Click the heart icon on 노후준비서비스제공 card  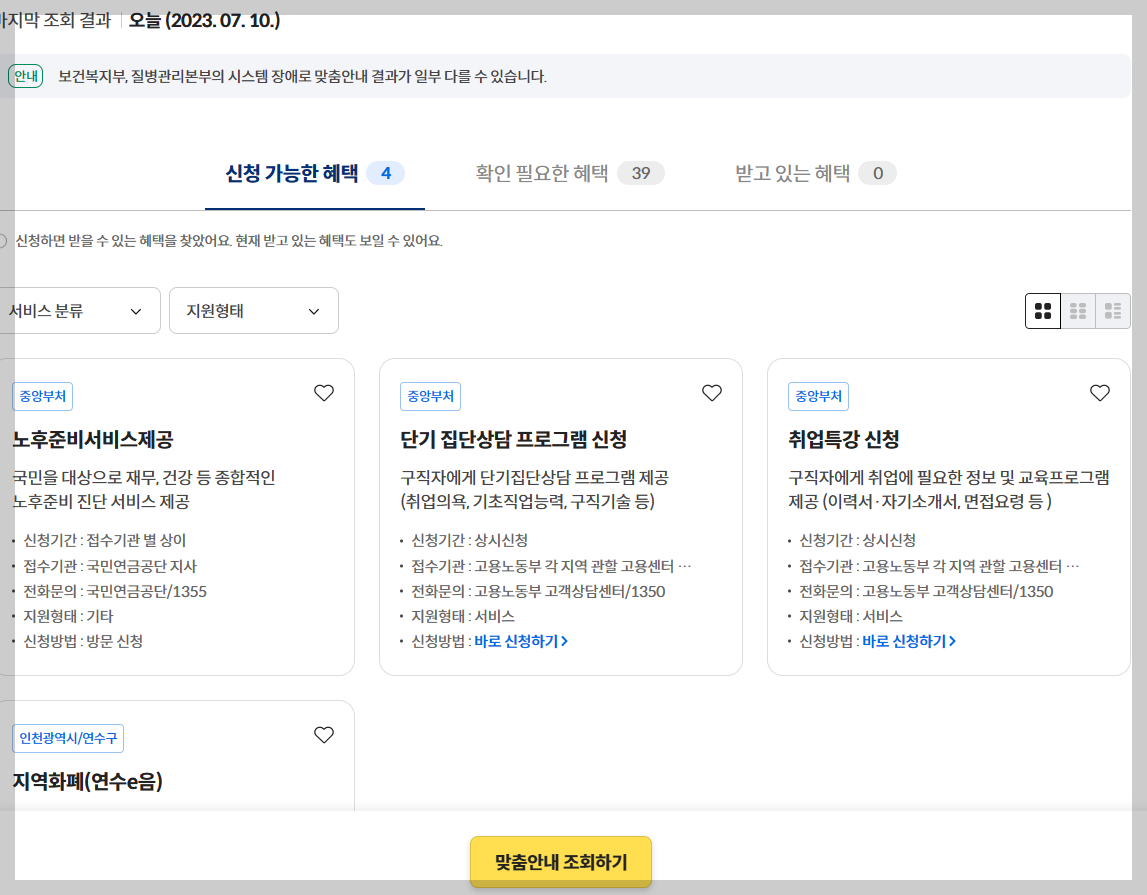tap(323, 393)
